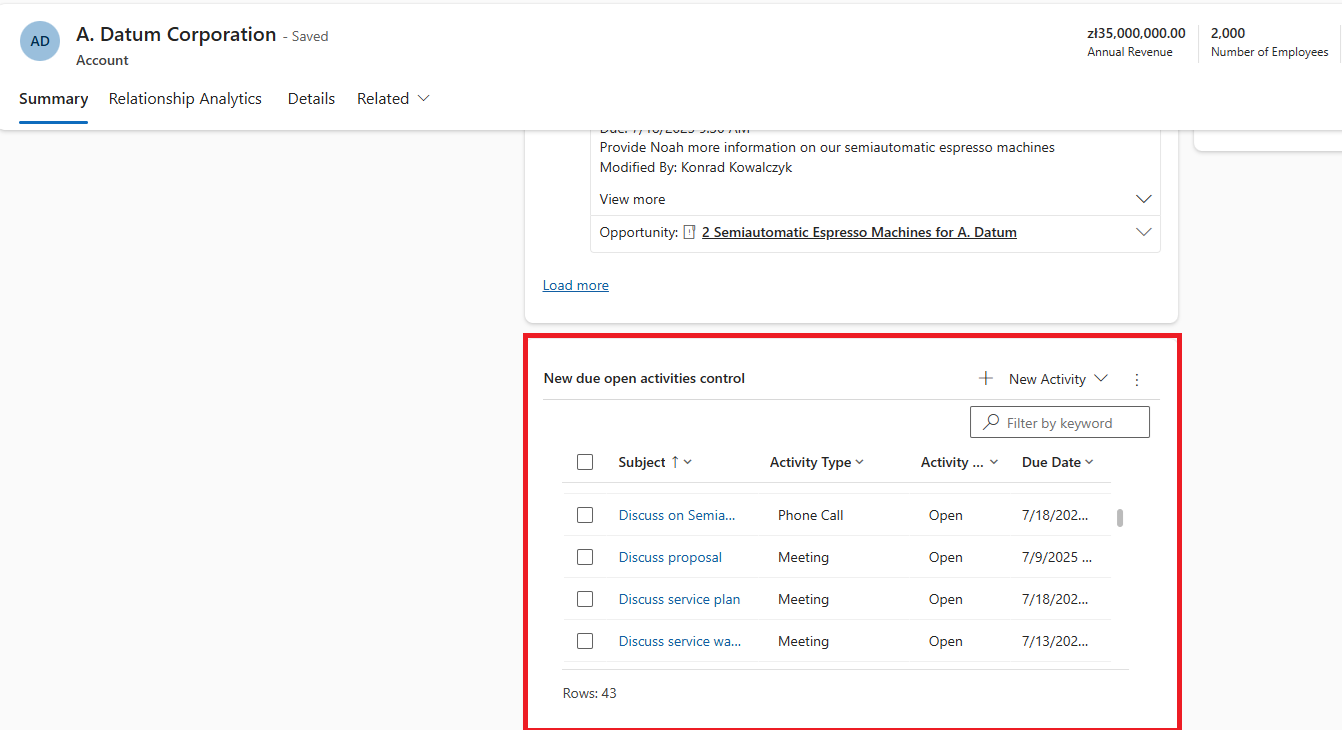The height and width of the screenshot is (730, 1342).
Task: Click the 7/13/202... due date cell
Action: (1055, 641)
